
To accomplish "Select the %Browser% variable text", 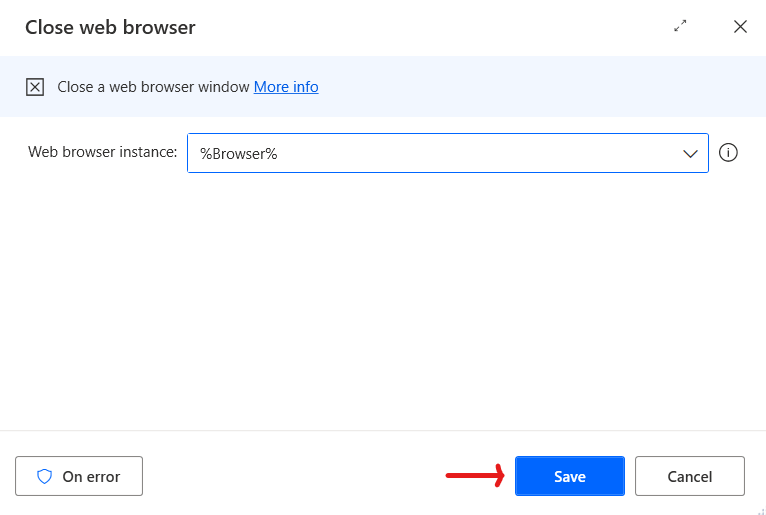I will (x=238, y=154).
